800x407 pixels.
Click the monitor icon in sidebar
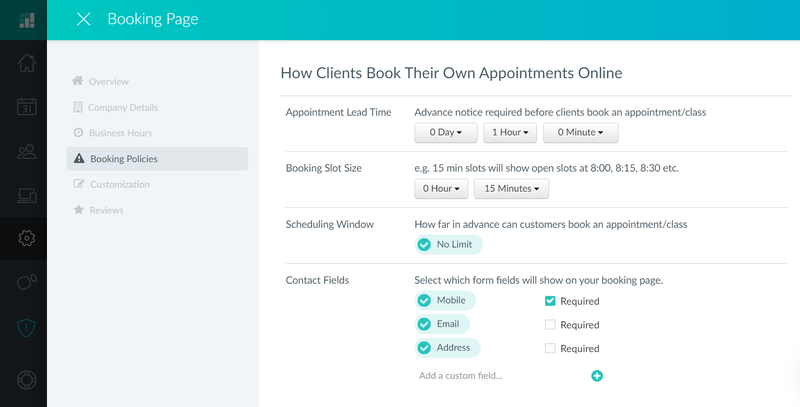click(26, 195)
